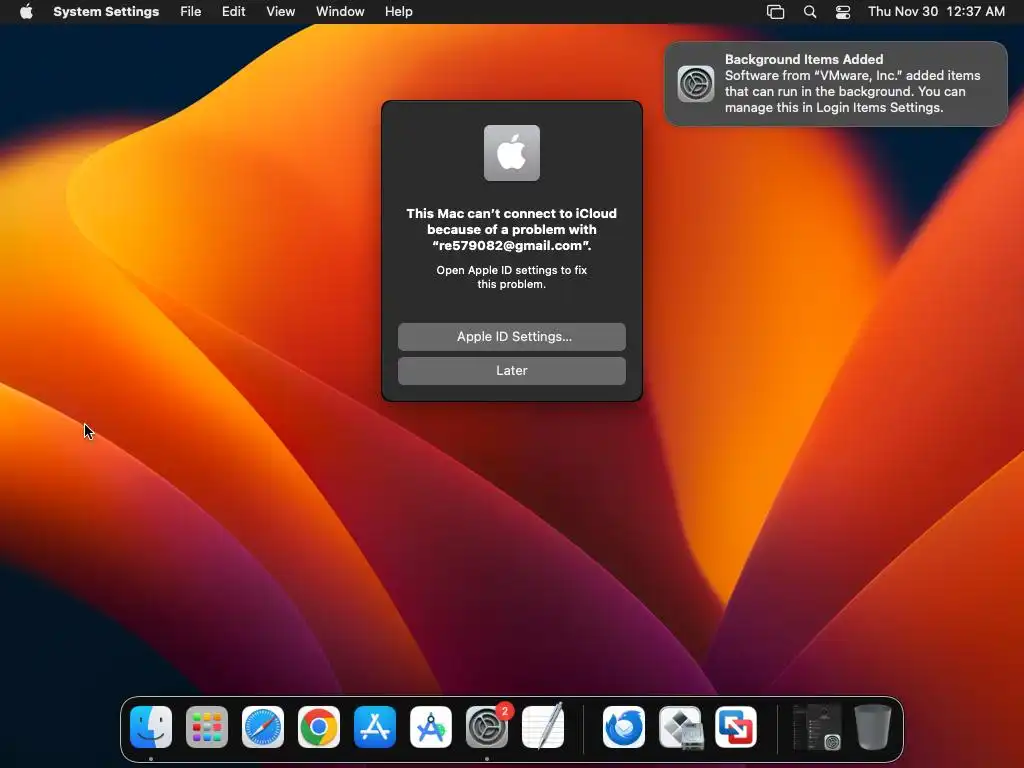Open Spotlight search in menu bar

tap(810, 12)
